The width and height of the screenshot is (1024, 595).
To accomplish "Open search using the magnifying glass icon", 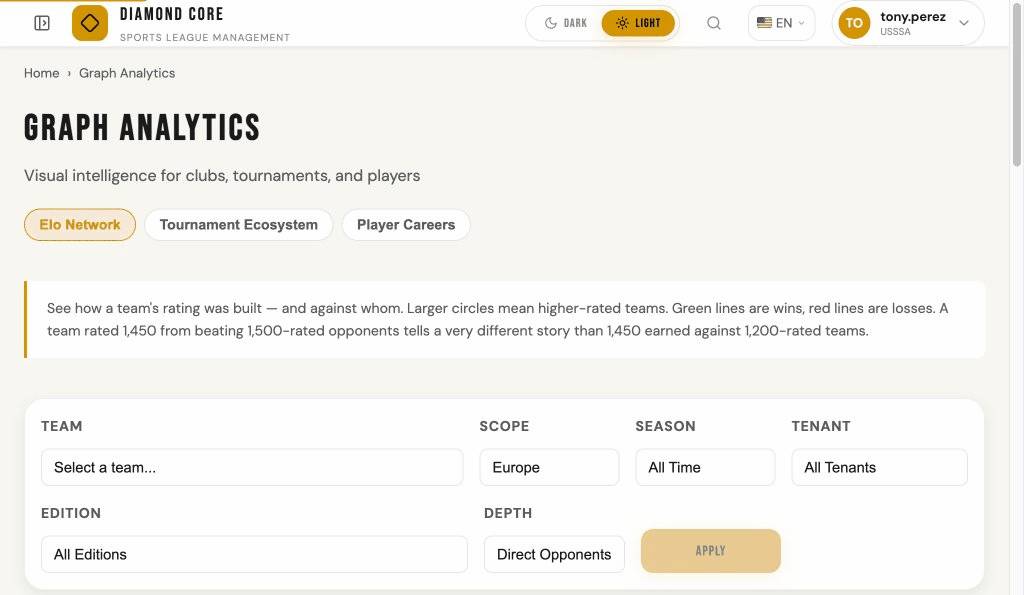I will click(714, 22).
